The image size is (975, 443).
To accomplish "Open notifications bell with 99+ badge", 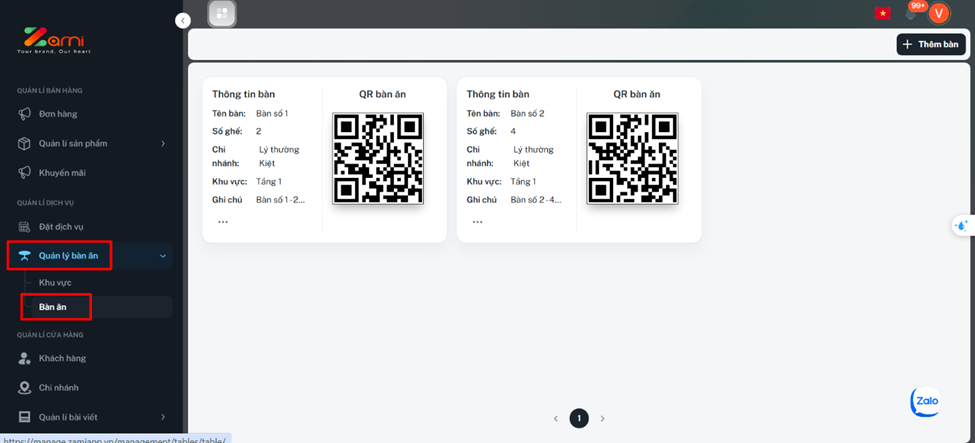I will (911, 13).
